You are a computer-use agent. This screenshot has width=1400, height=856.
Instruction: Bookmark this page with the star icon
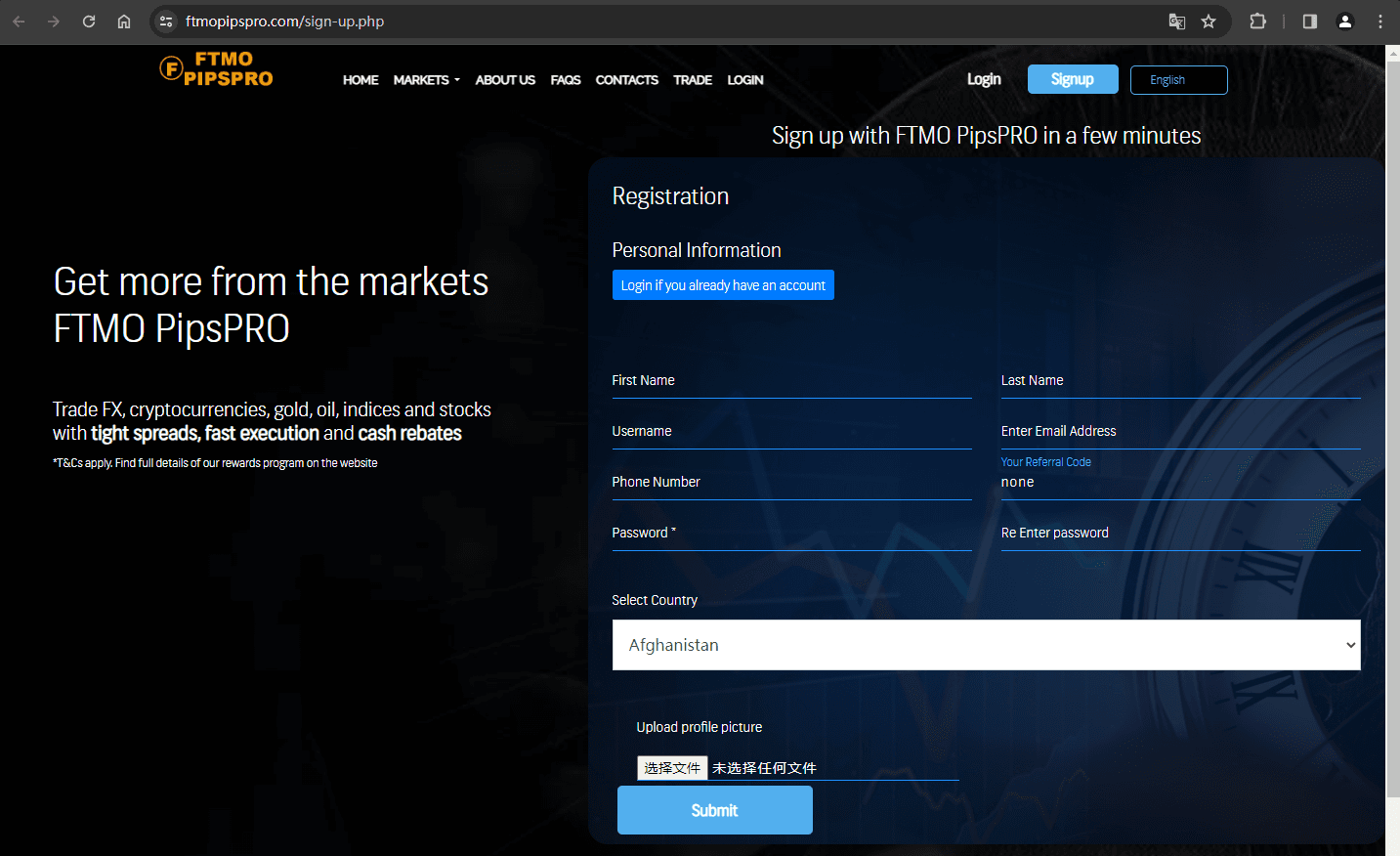(x=1209, y=21)
